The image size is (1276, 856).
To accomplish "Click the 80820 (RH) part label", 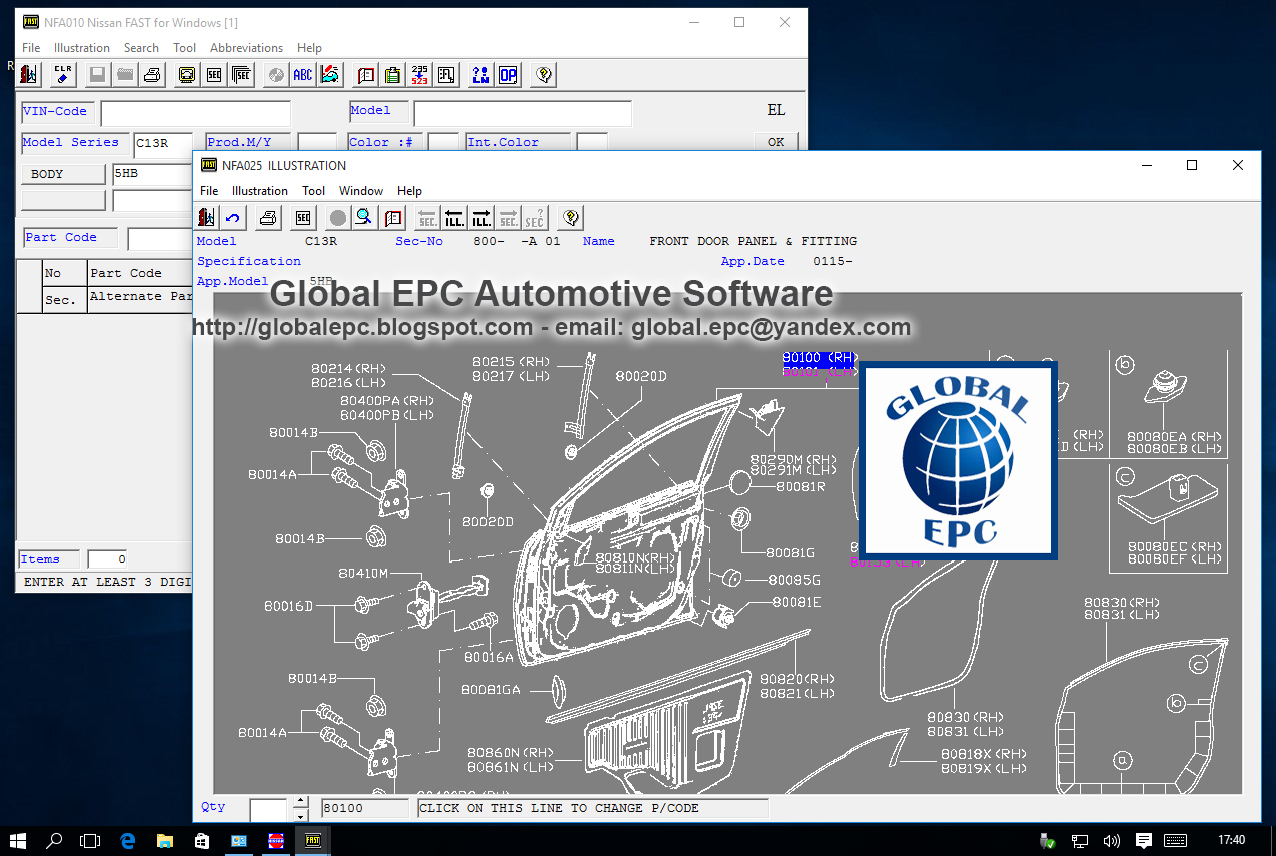I will coord(798,680).
